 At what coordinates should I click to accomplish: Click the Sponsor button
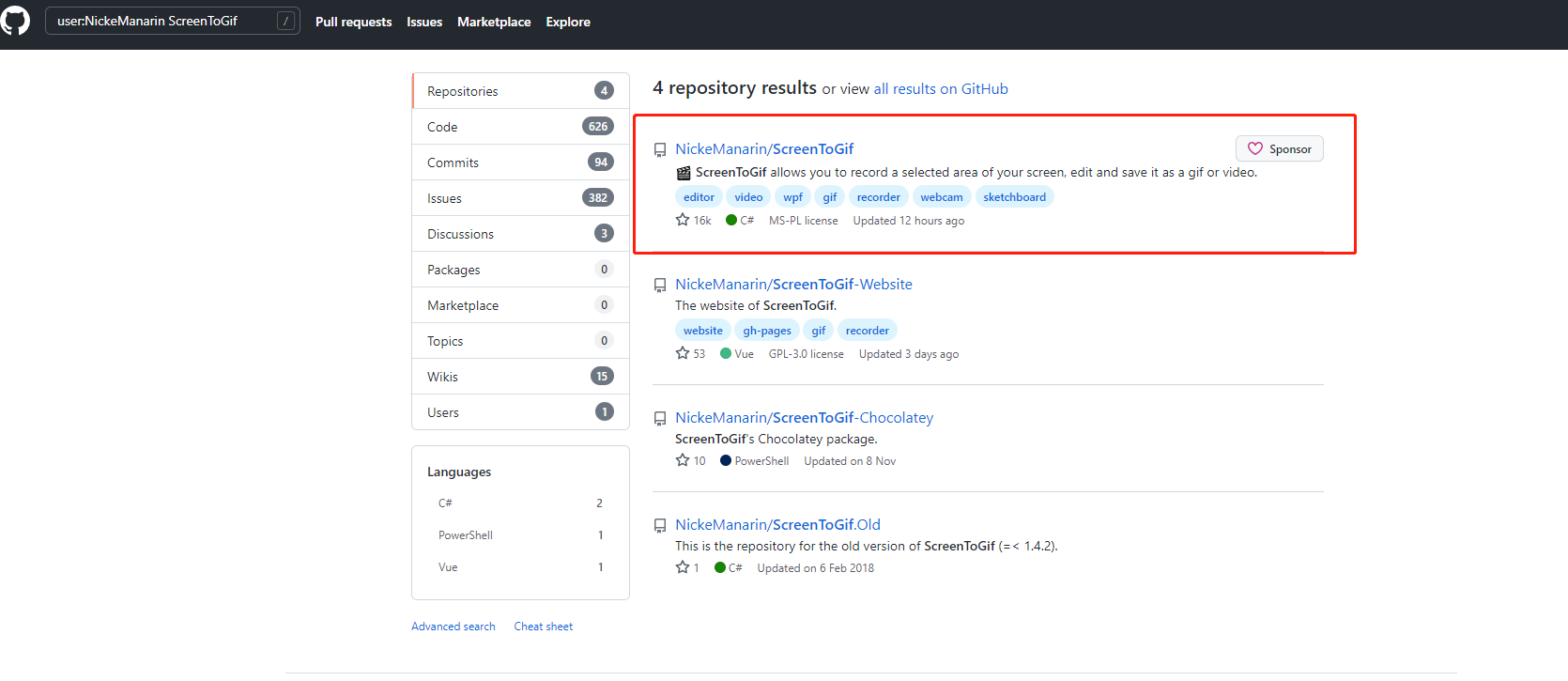[x=1280, y=148]
